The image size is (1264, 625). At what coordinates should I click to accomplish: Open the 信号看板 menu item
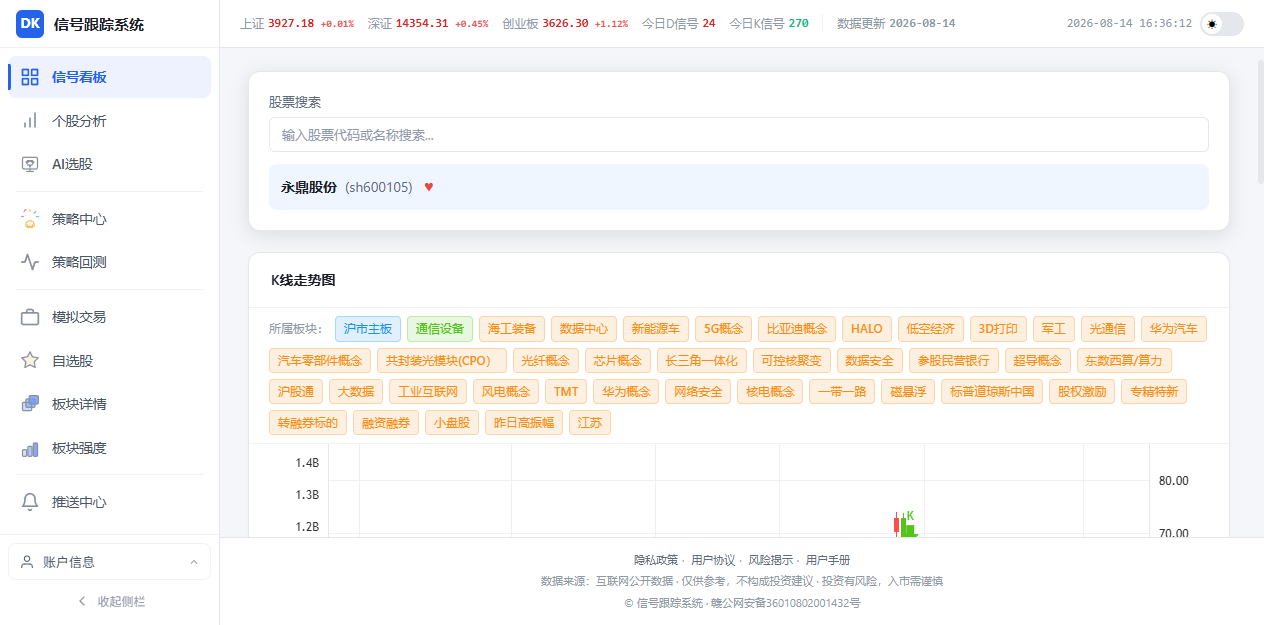[109, 77]
